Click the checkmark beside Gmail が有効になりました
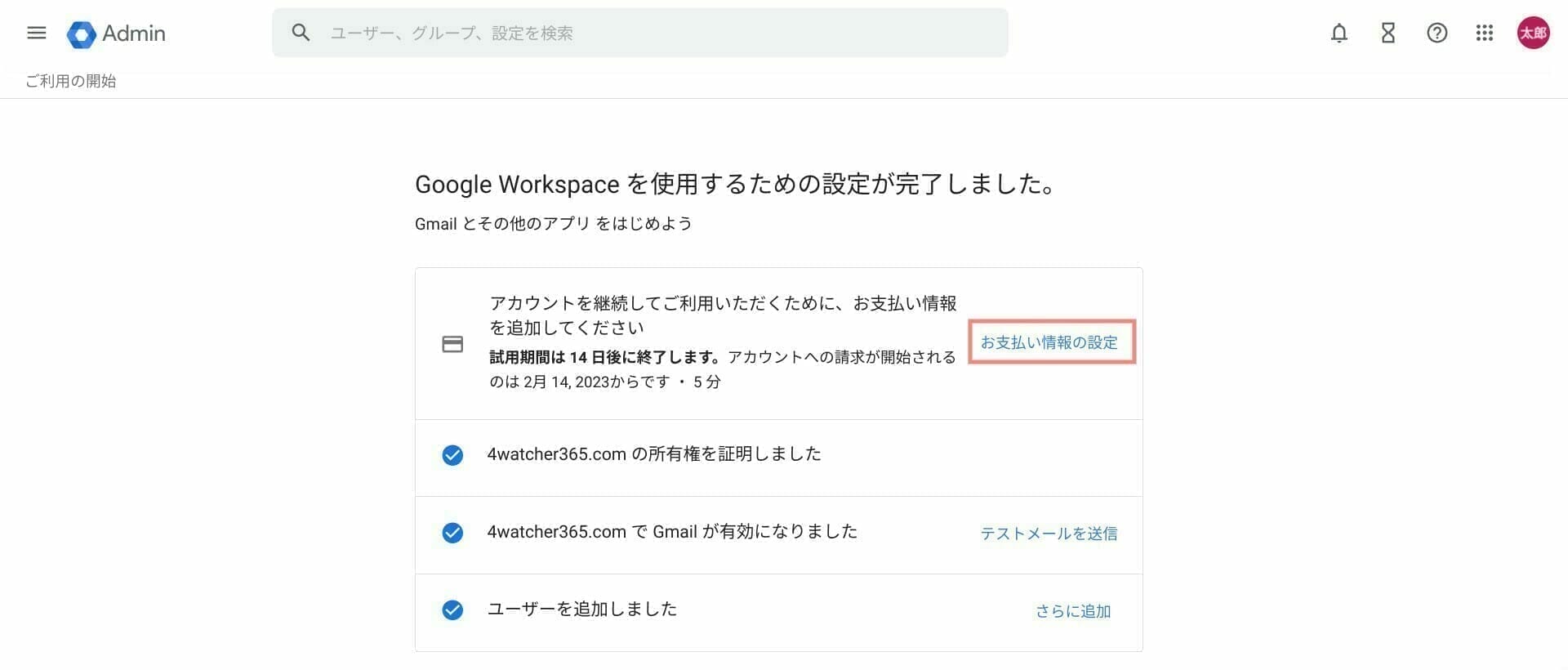 pos(452,533)
